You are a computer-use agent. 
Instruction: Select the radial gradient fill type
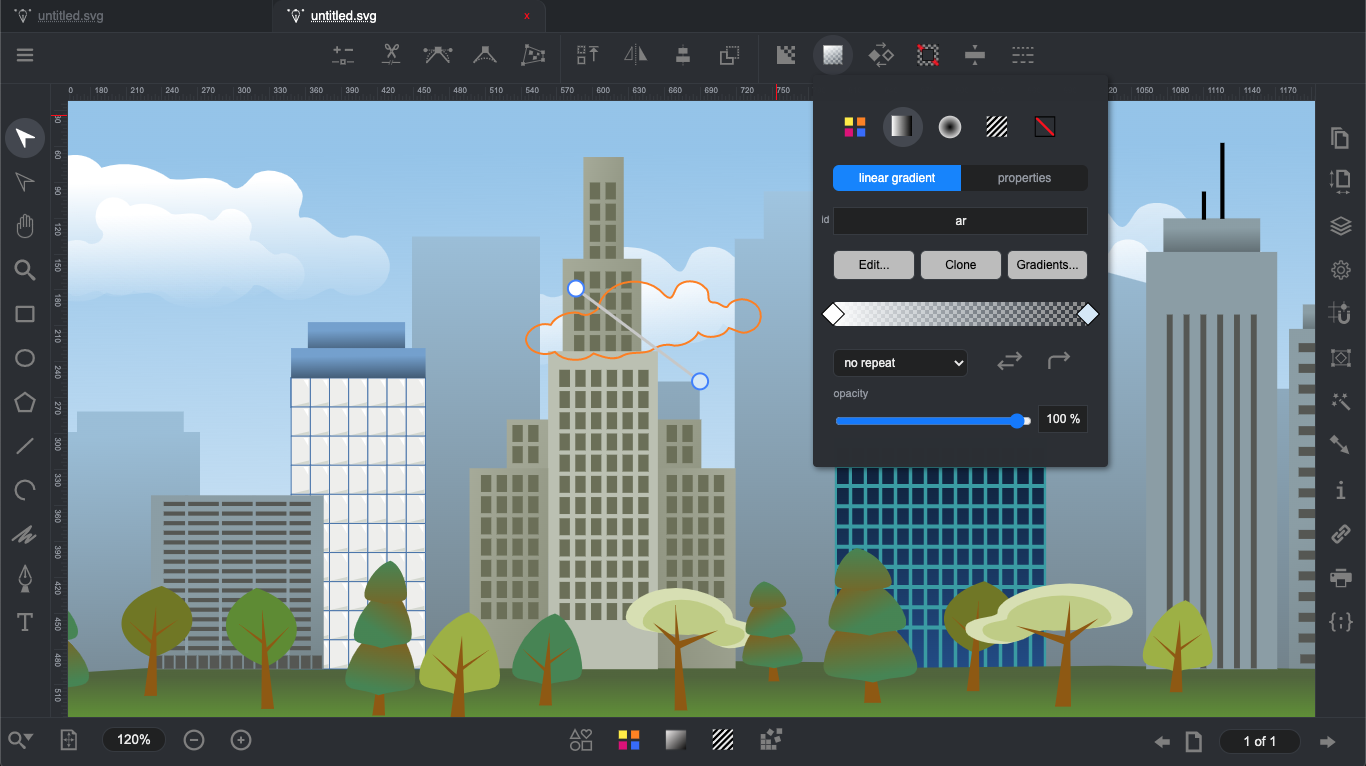coord(949,127)
